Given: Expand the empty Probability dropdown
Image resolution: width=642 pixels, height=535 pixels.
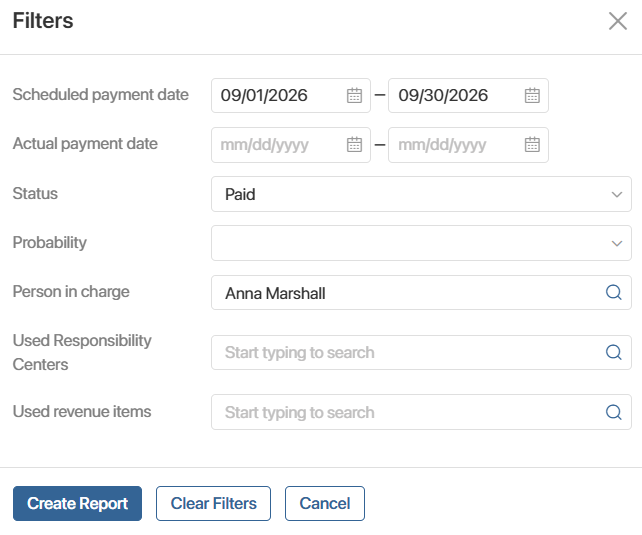Looking at the screenshot, I should pyautogui.click(x=421, y=243).
